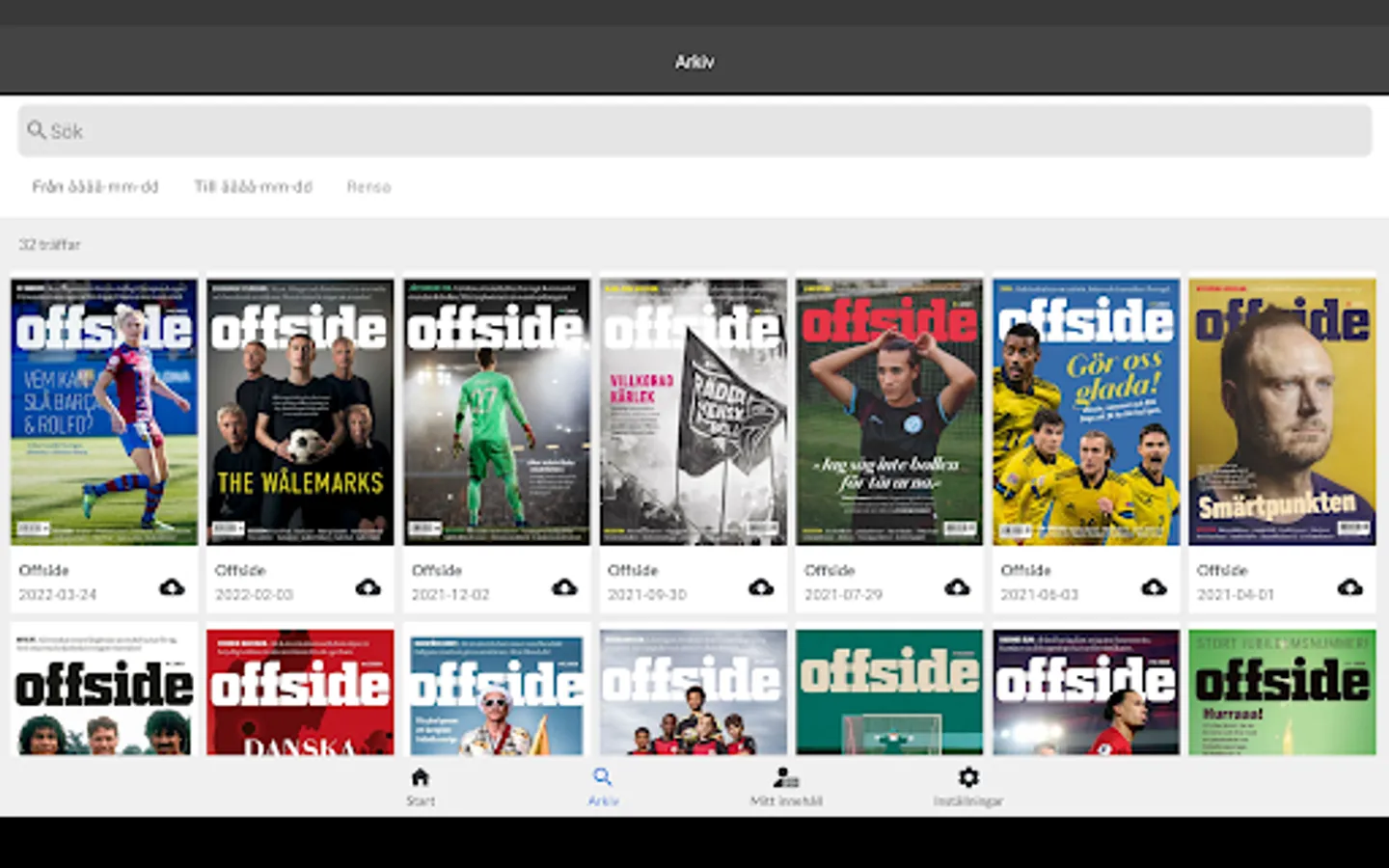
Task: Open the cover with player in red shirt
Action: coord(1086,692)
